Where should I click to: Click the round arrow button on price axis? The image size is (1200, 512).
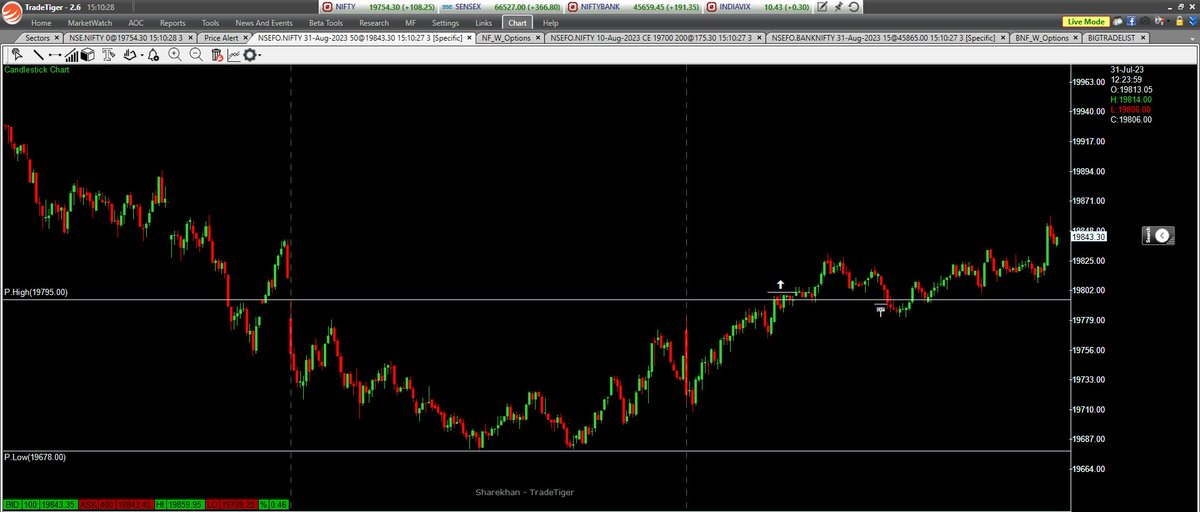(x=1162, y=236)
